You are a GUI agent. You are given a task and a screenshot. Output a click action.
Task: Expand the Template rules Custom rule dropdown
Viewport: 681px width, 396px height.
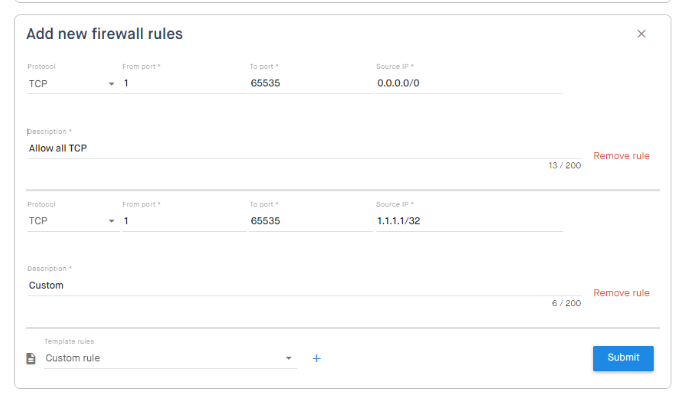[170, 358]
